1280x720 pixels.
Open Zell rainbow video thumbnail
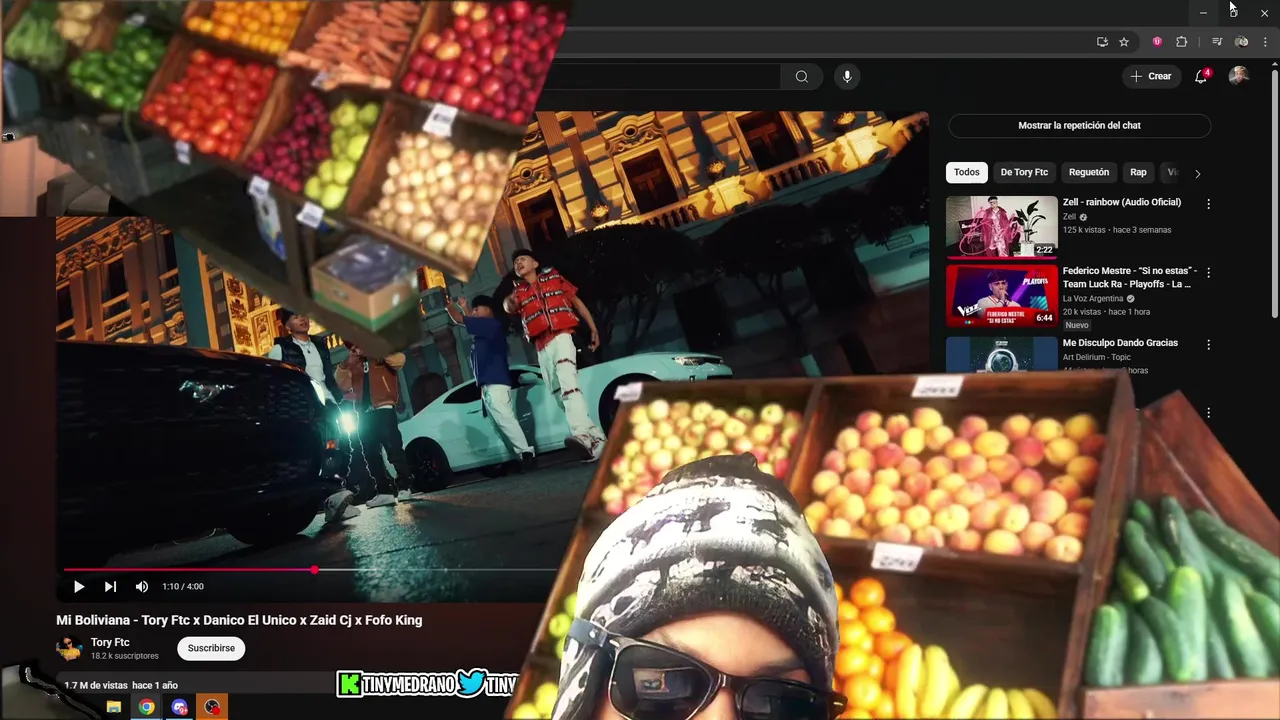(1002, 227)
